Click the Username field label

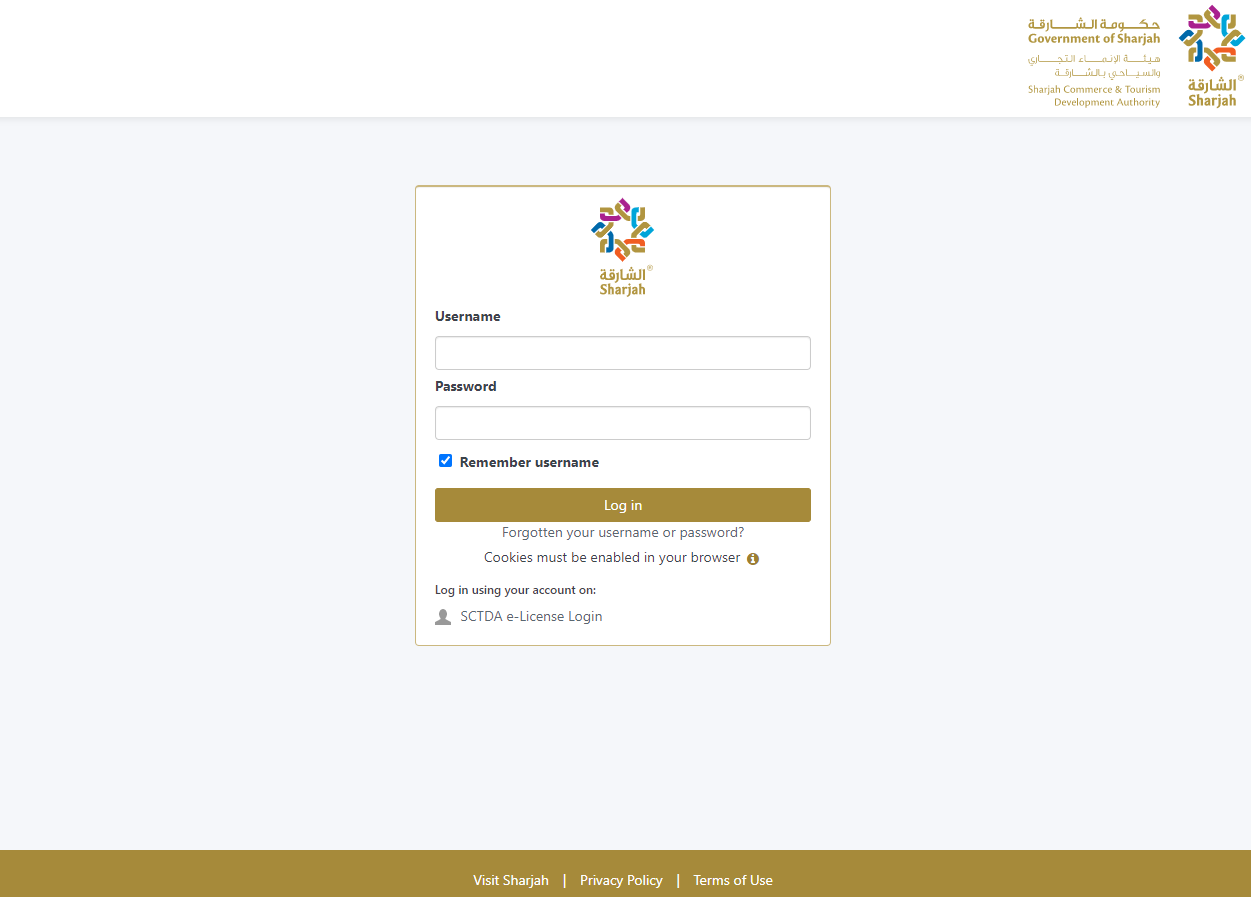(467, 316)
